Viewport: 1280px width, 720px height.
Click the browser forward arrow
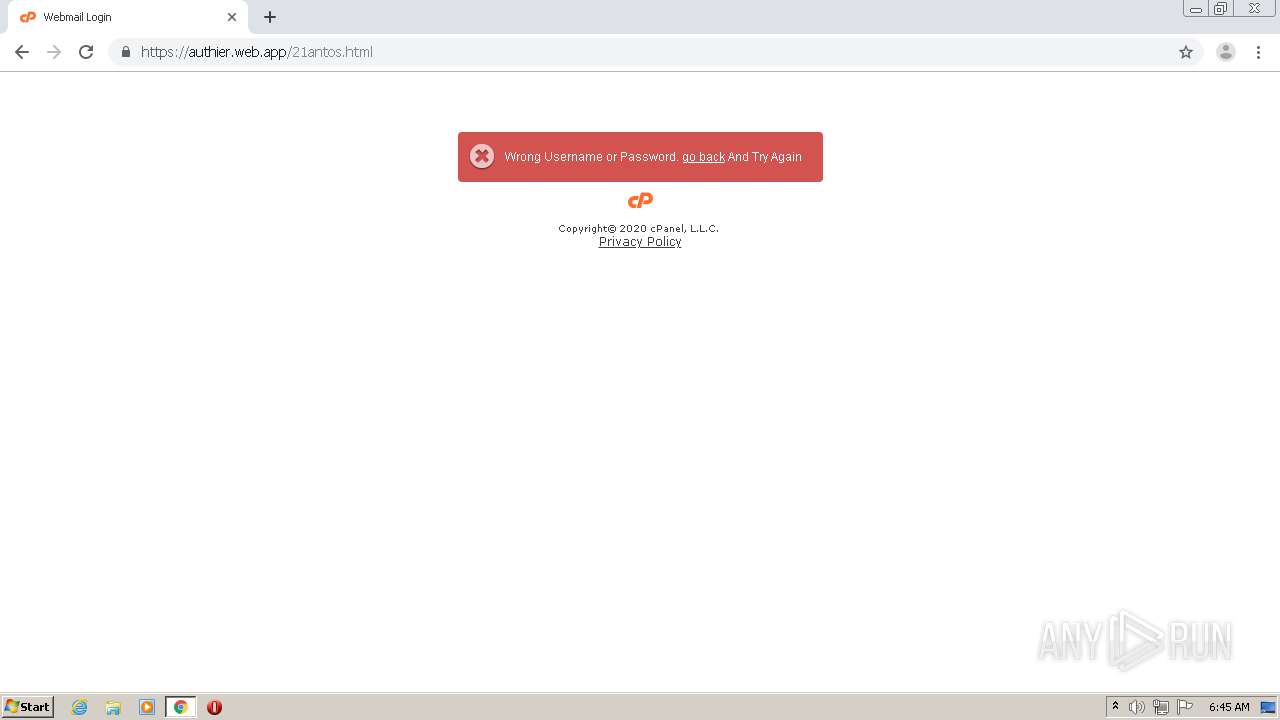pos(54,52)
